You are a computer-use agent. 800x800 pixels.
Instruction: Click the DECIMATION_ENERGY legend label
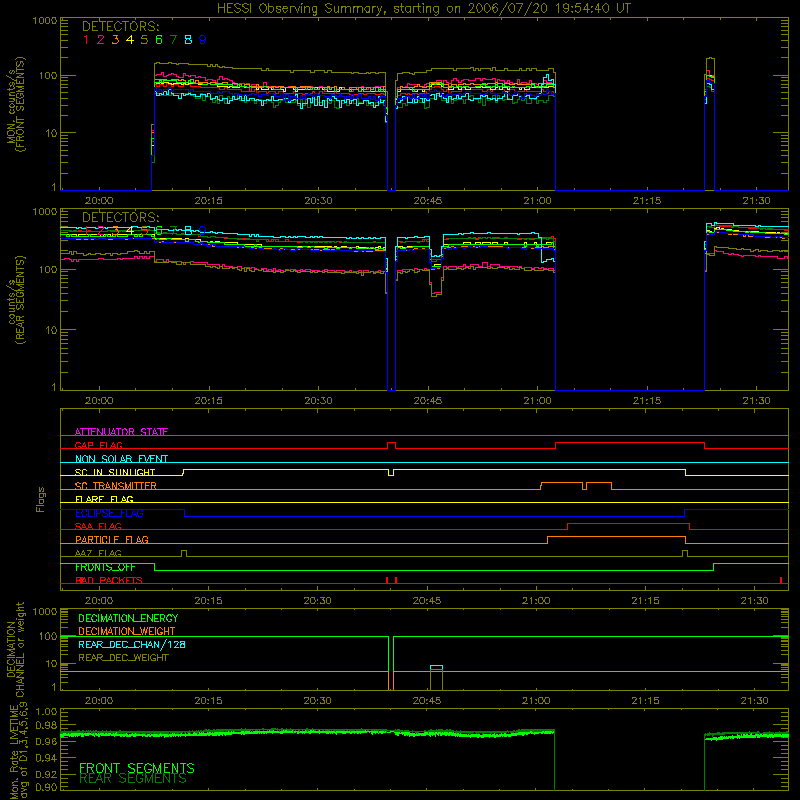click(128, 618)
